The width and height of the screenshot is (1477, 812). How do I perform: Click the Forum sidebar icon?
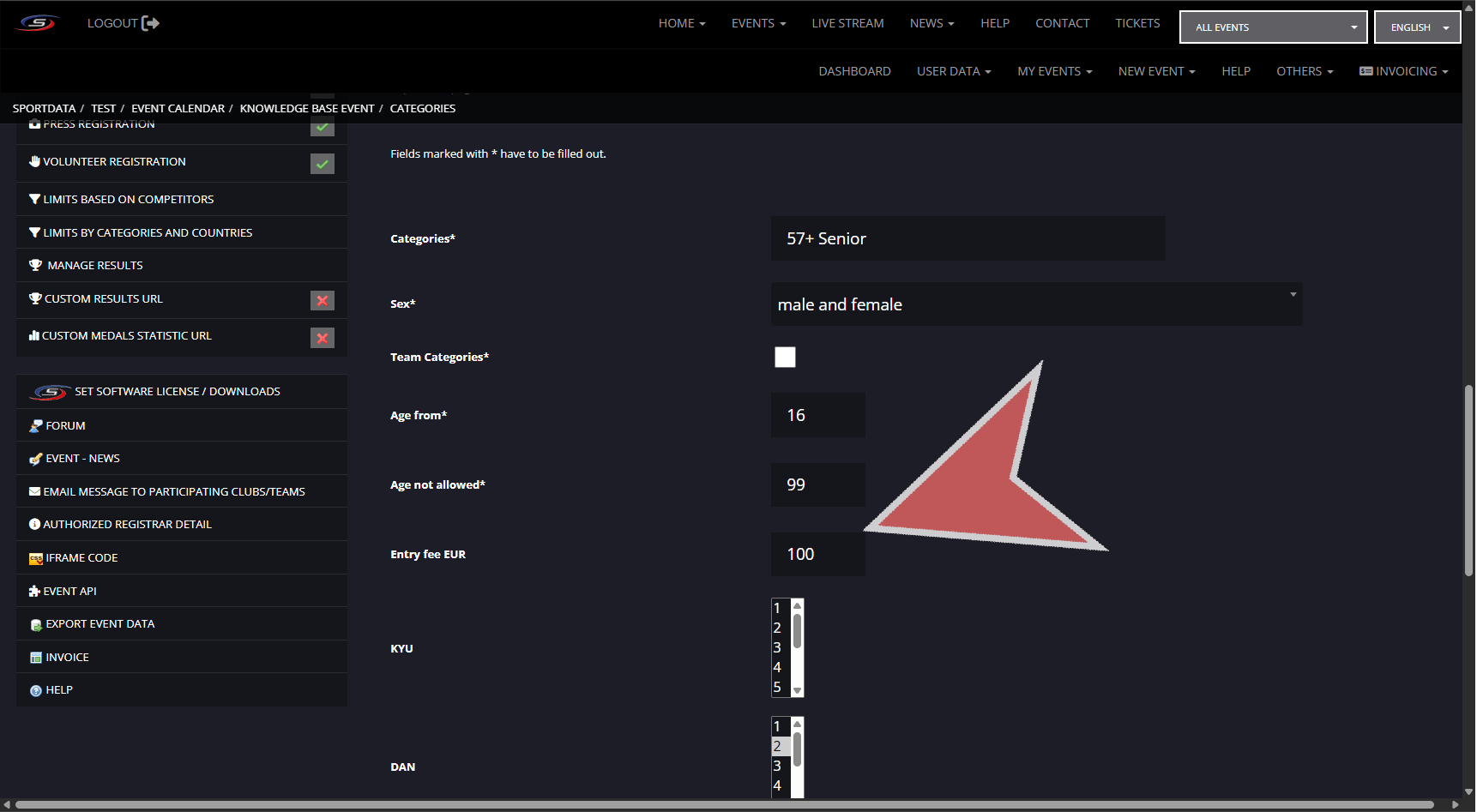[35, 426]
